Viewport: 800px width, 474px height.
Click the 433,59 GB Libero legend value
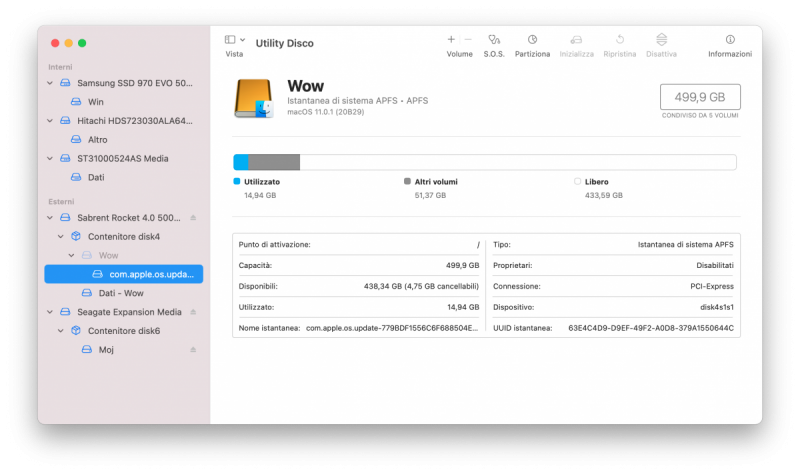(x=604, y=195)
